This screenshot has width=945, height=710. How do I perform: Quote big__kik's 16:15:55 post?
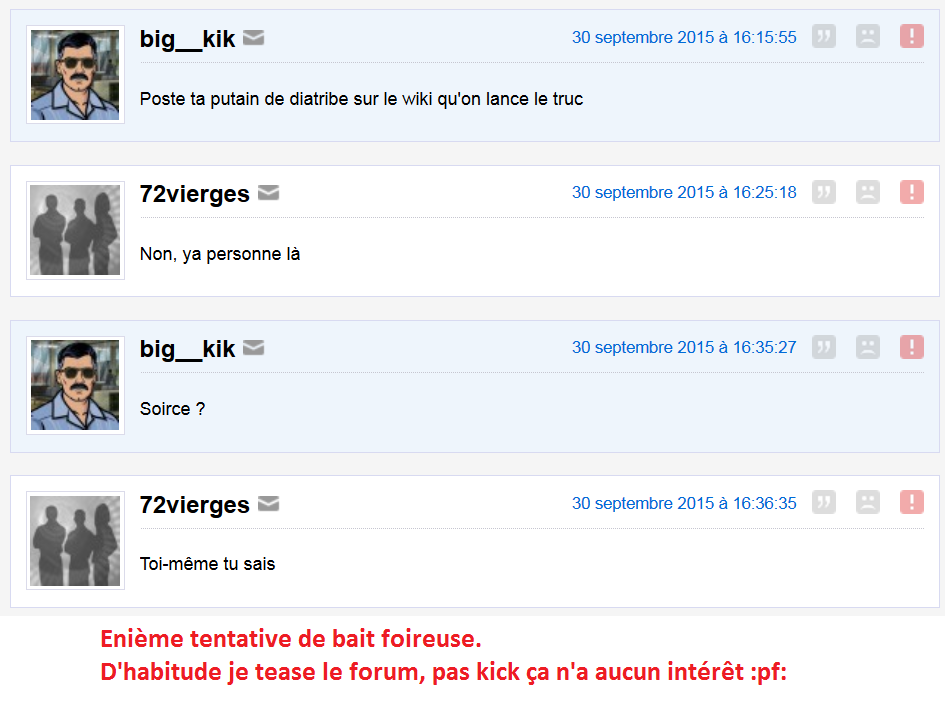point(823,36)
